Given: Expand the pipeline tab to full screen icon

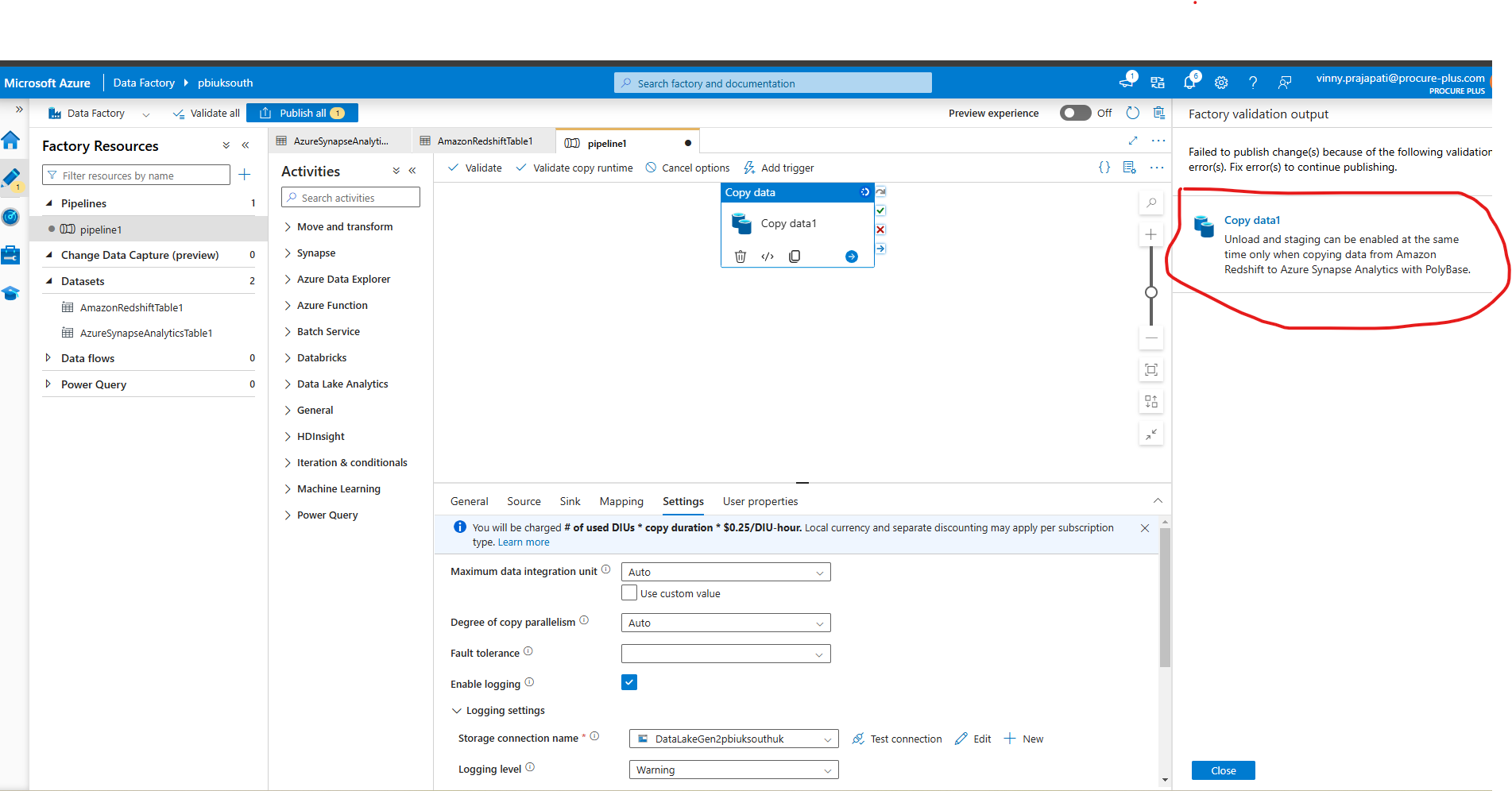Looking at the screenshot, I should [1133, 141].
